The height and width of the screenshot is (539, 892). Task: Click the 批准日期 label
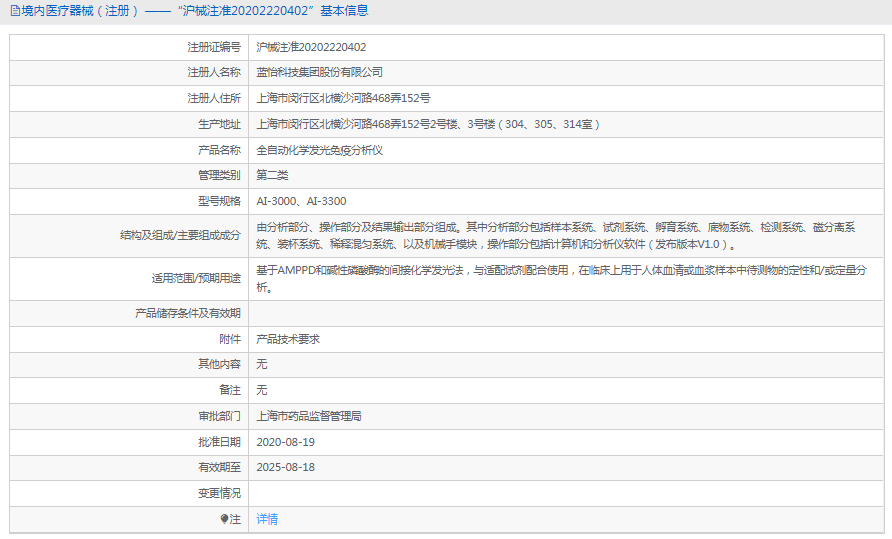click(x=219, y=442)
